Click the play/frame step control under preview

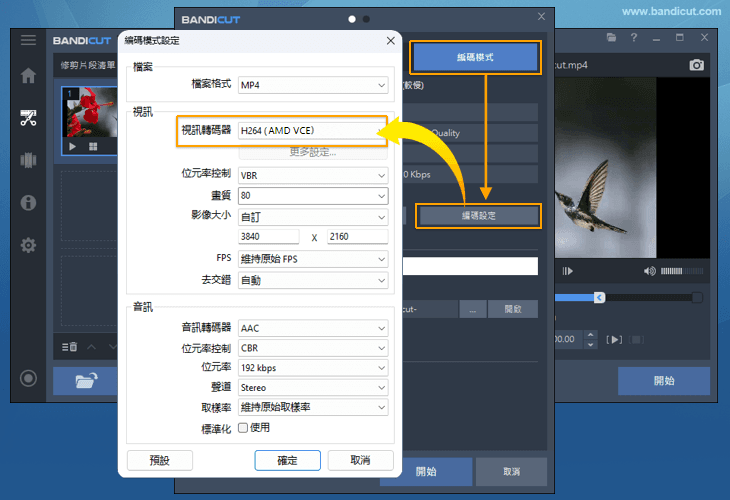(x=568, y=271)
